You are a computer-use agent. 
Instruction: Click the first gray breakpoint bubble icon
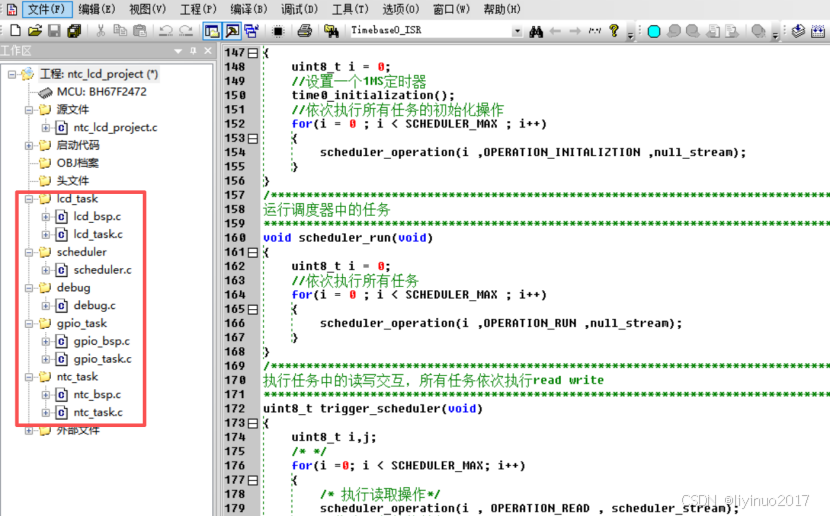click(x=674, y=31)
